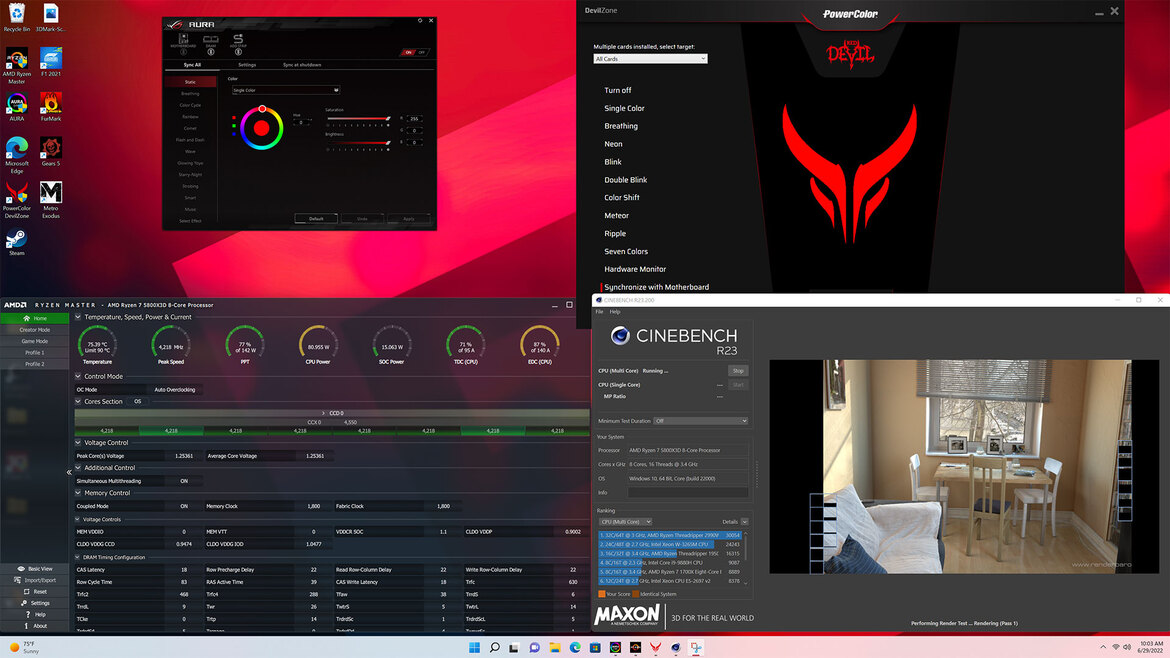Screen dimensions: 1170x658
Task: Click Reset in Ryzen Master sidebar
Action: (x=34, y=592)
